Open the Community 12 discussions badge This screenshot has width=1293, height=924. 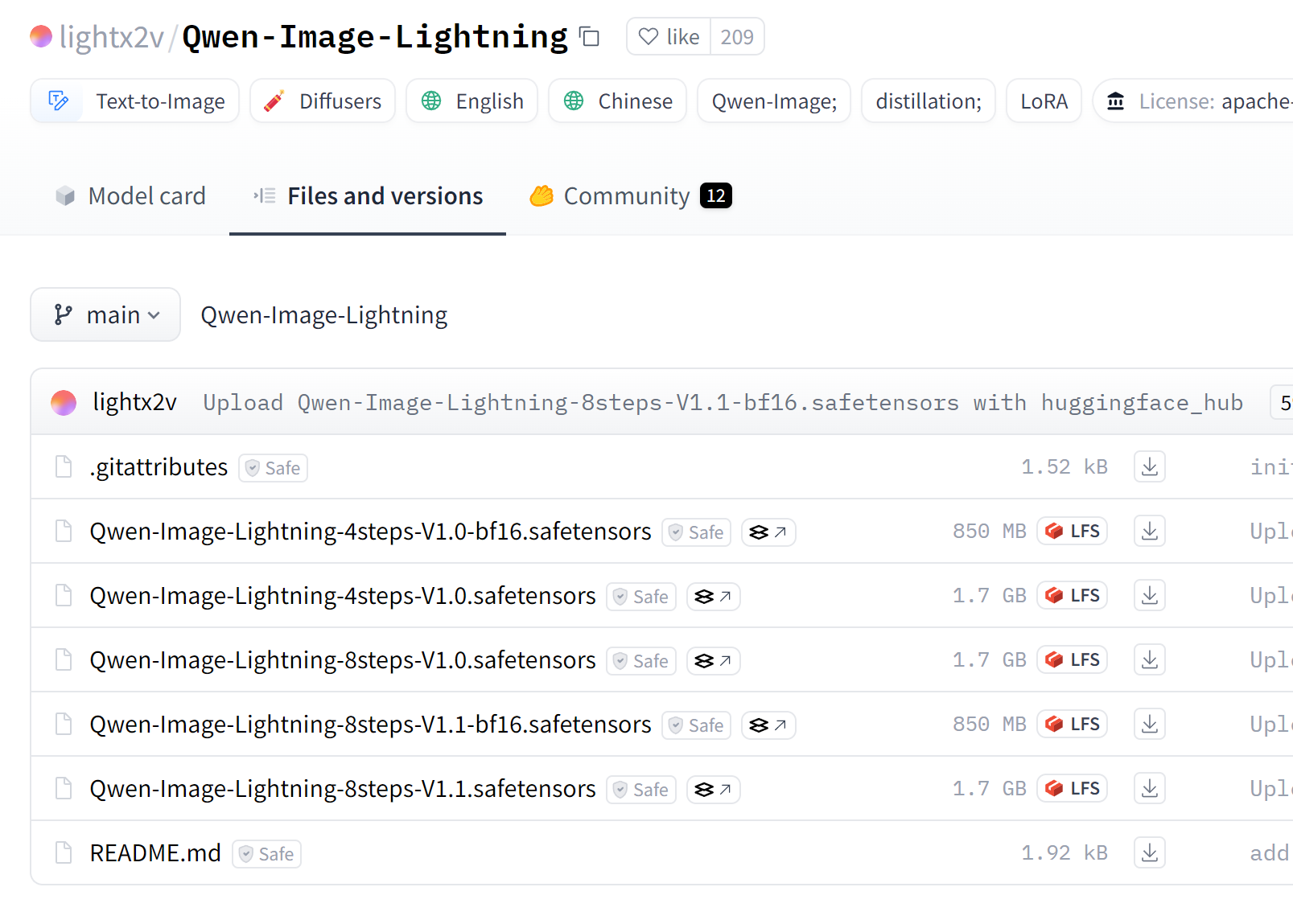click(x=716, y=195)
